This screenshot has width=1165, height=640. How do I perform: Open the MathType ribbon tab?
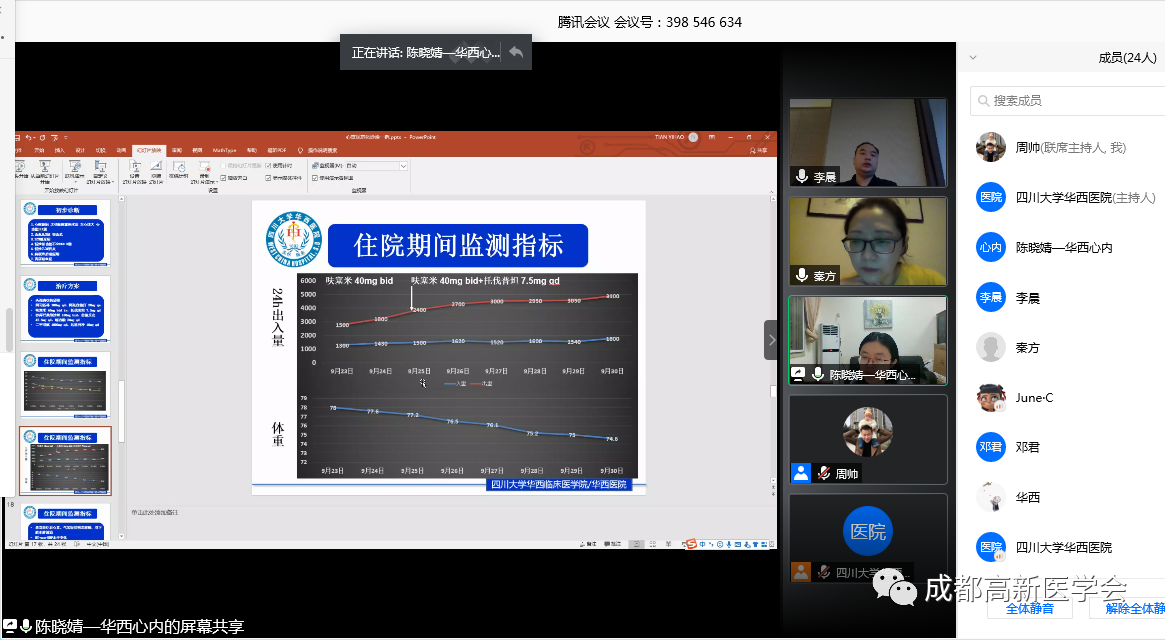(224, 150)
